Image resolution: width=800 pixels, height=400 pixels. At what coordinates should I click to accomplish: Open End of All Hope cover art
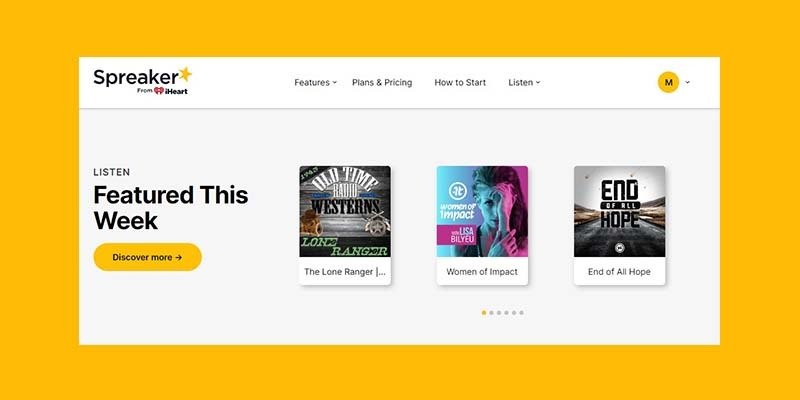pyautogui.click(x=619, y=211)
